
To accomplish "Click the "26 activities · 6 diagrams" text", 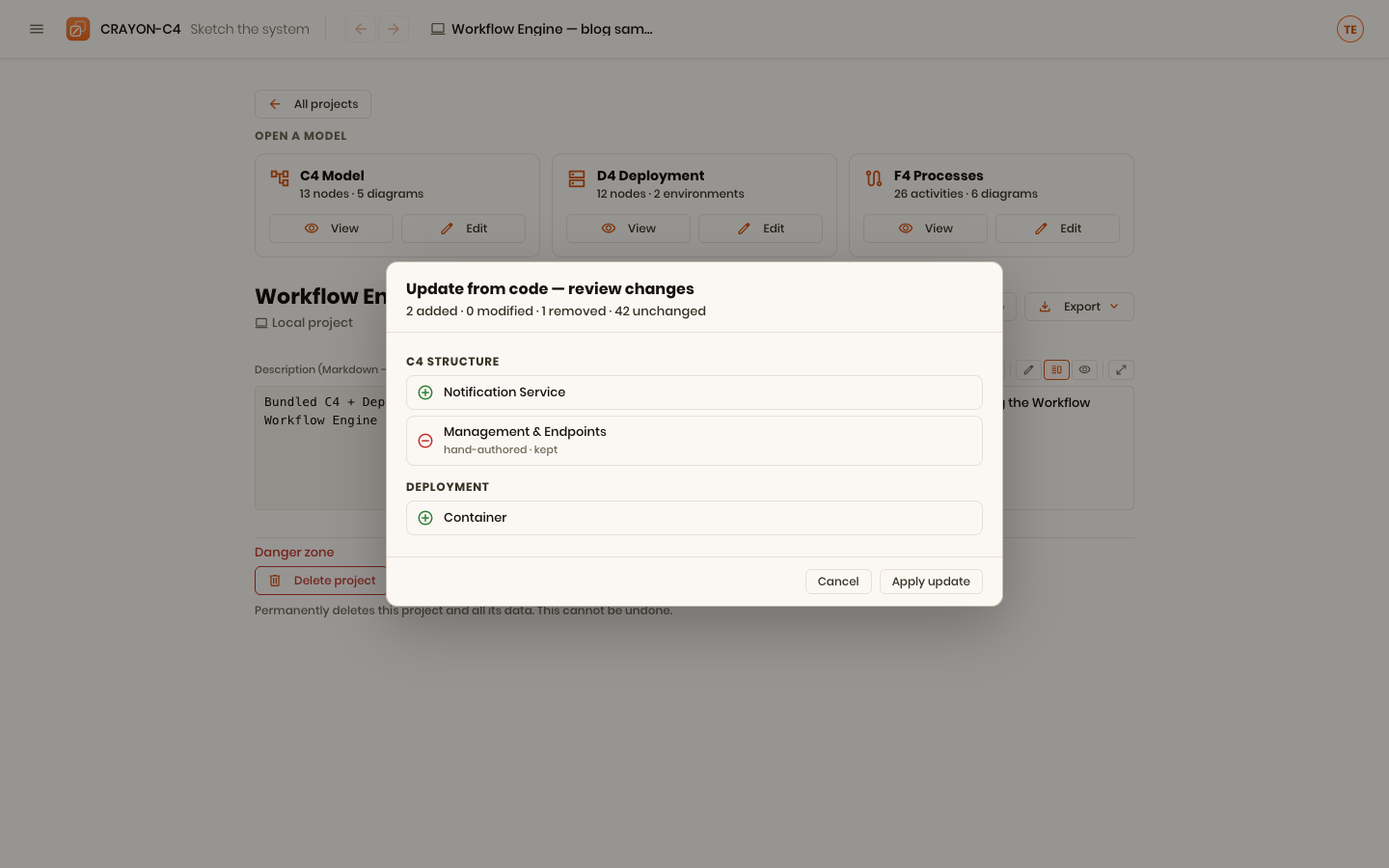I will pyautogui.click(x=966, y=194).
